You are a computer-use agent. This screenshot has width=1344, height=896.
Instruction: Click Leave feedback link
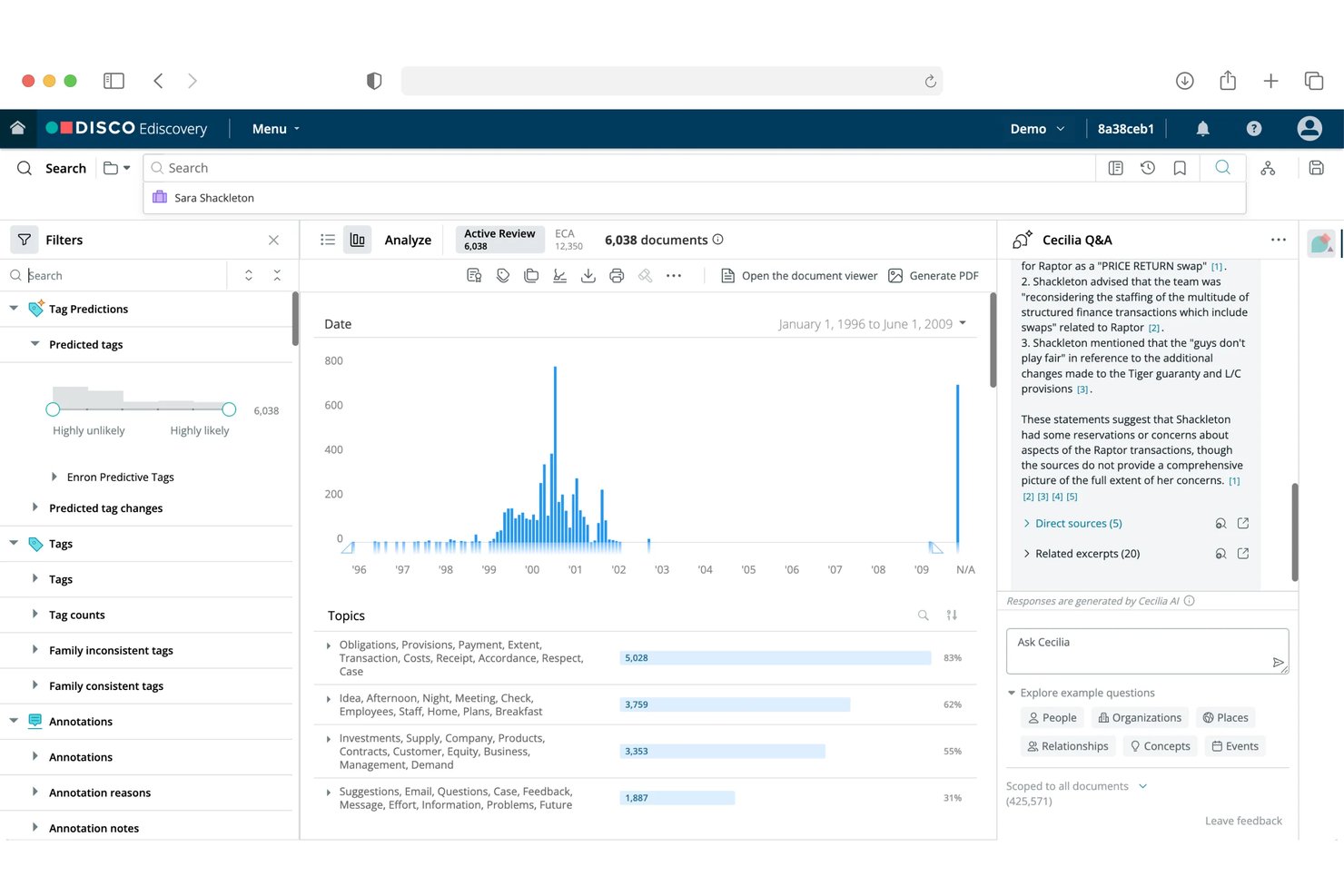coord(1243,821)
